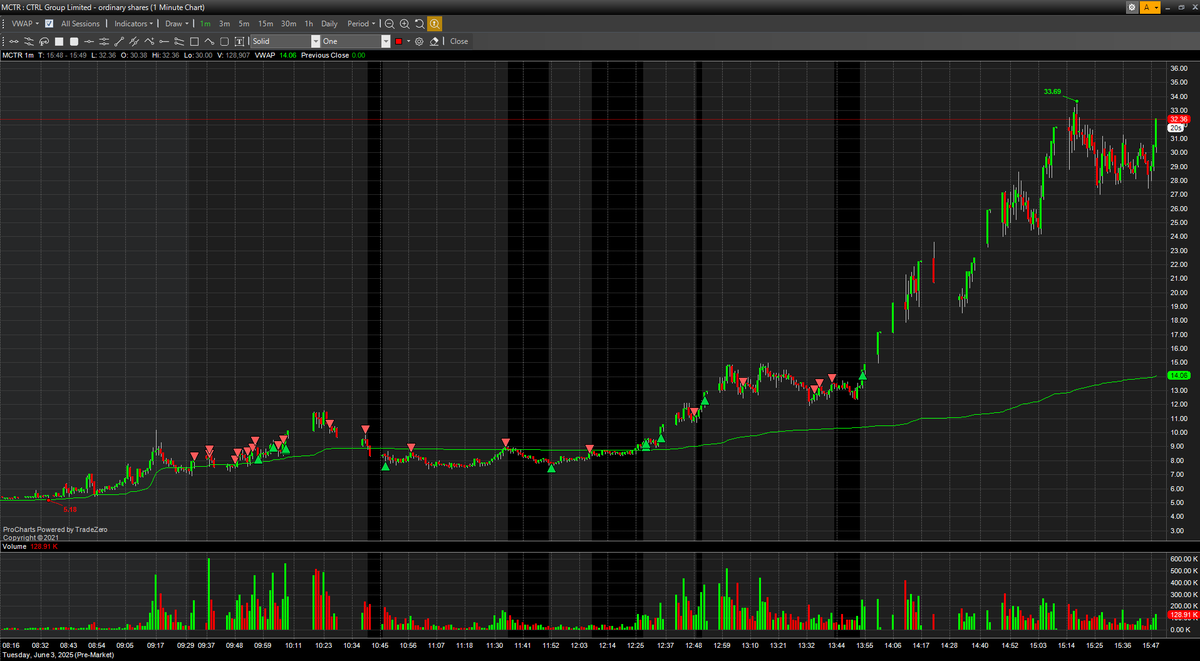Reset chart zoom with the magnifier-arrow icon
The image size is (1200, 661).
(x=419, y=23)
